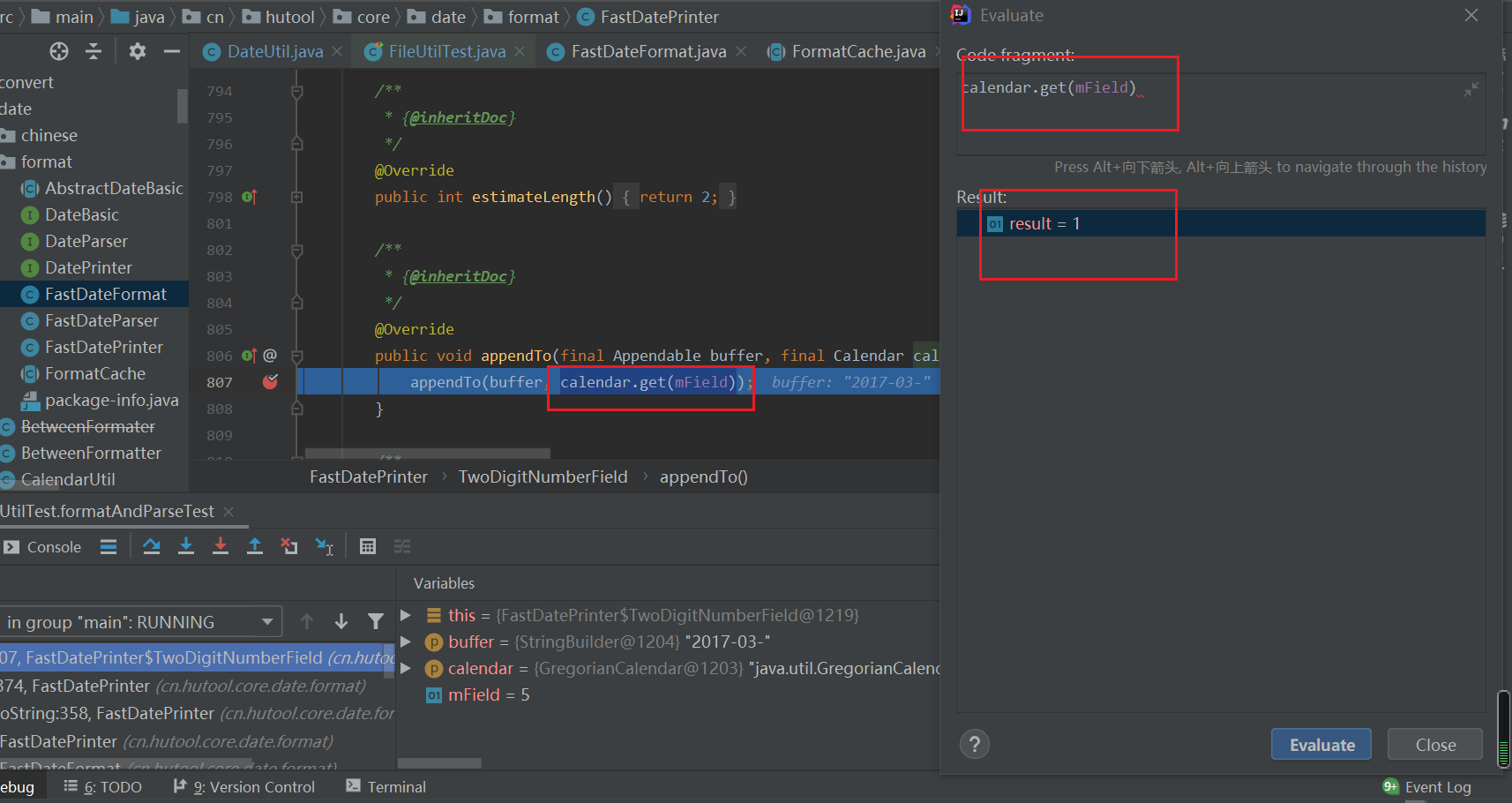
Task: Click appendTo() in the editor breadcrumb
Action: [x=703, y=477]
